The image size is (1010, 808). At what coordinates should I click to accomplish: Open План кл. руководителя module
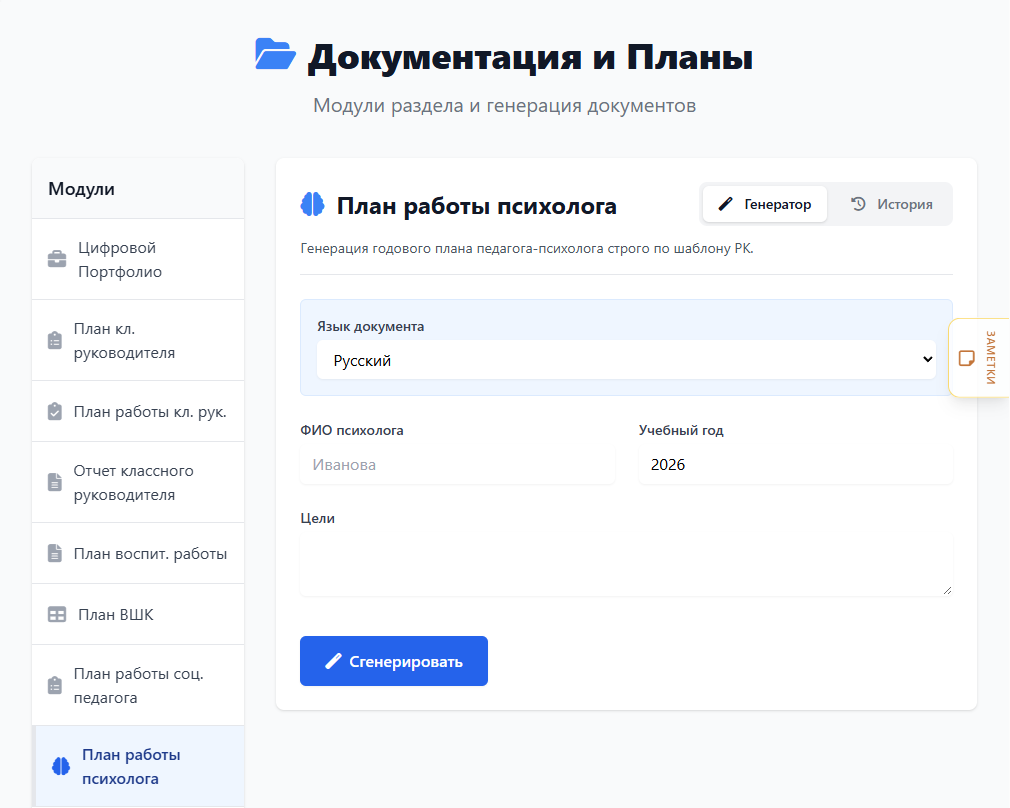point(138,340)
